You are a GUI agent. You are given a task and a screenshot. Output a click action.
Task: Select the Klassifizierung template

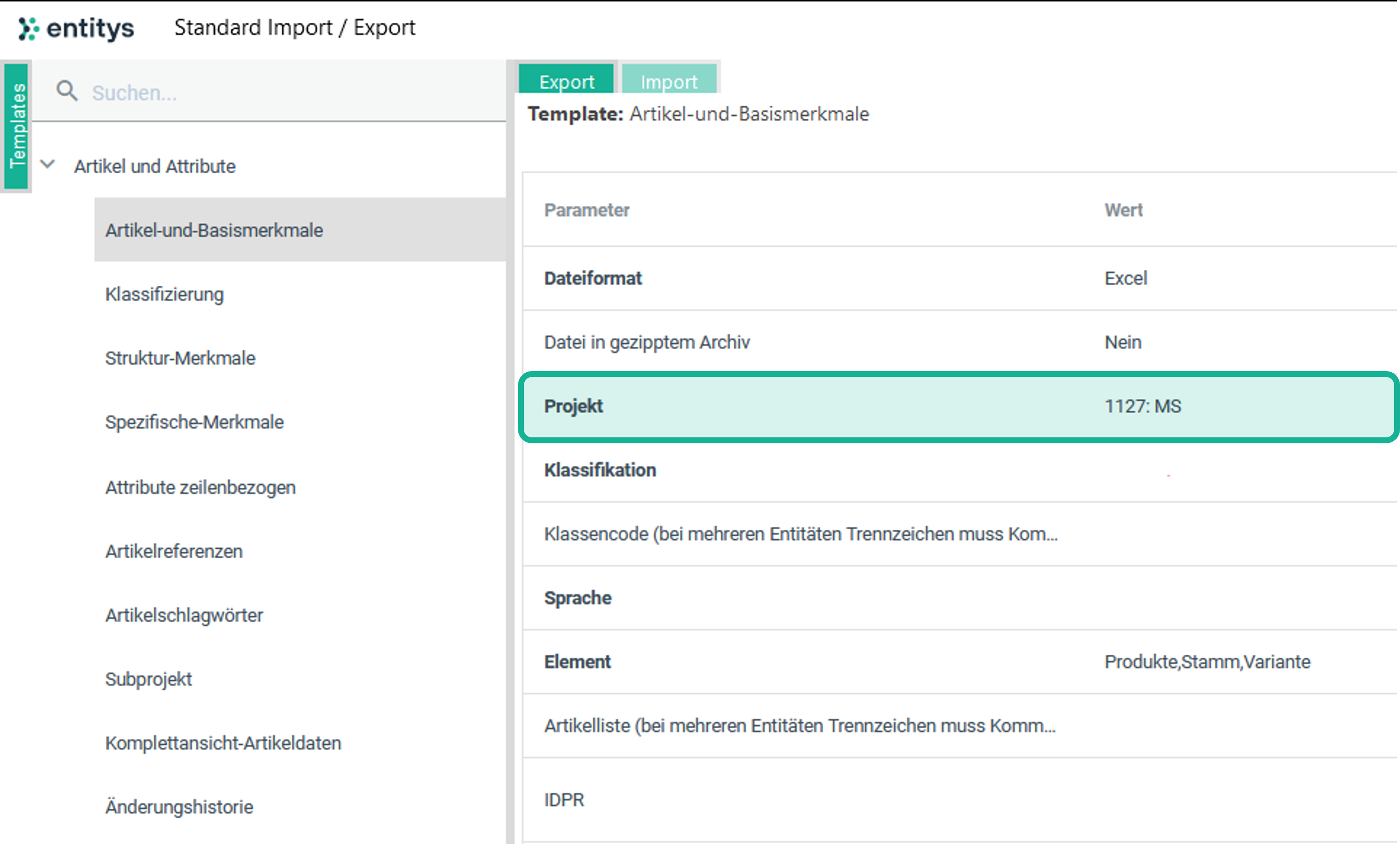[x=300, y=294]
